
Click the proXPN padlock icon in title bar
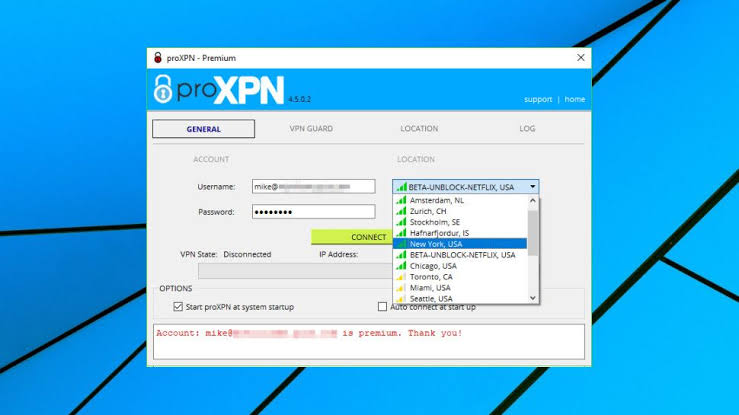(x=158, y=58)
